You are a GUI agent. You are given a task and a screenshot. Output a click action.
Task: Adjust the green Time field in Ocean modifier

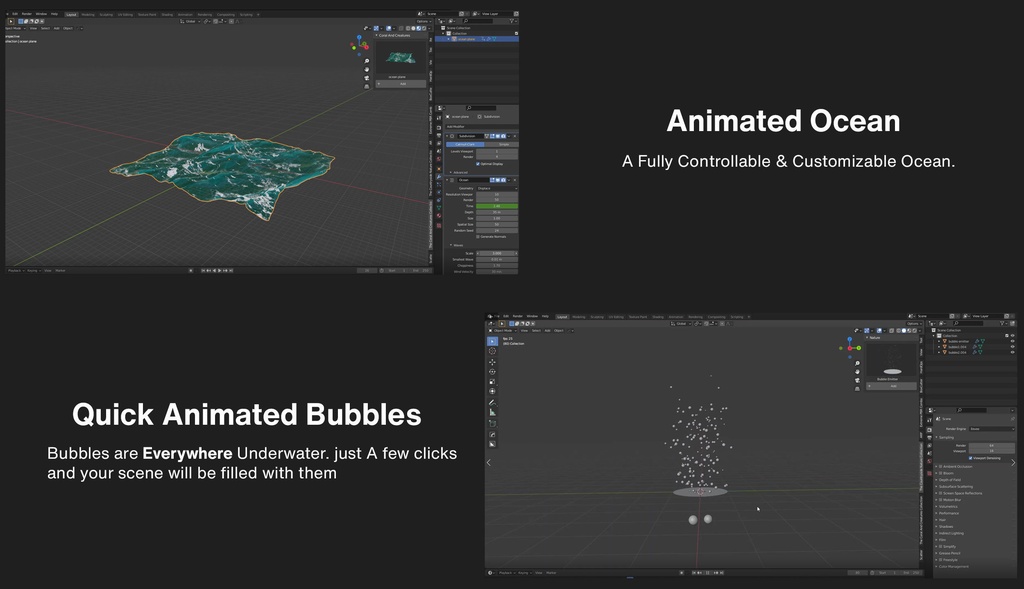pos(497,206)
